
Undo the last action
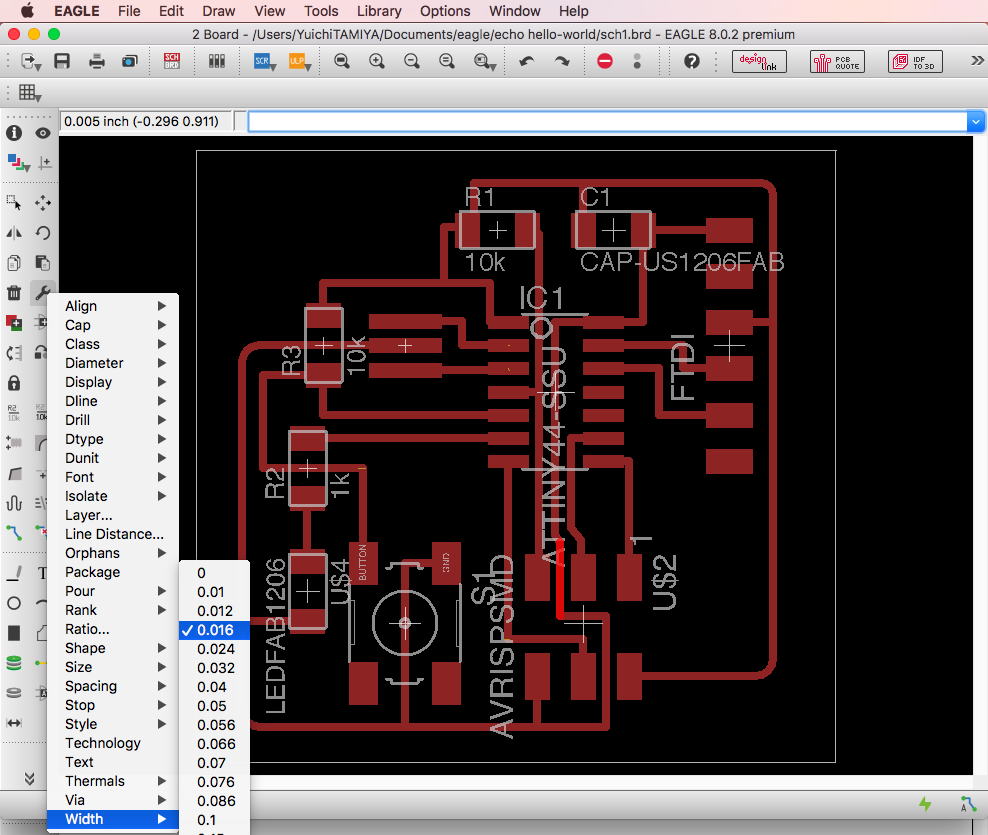point(527,61)
